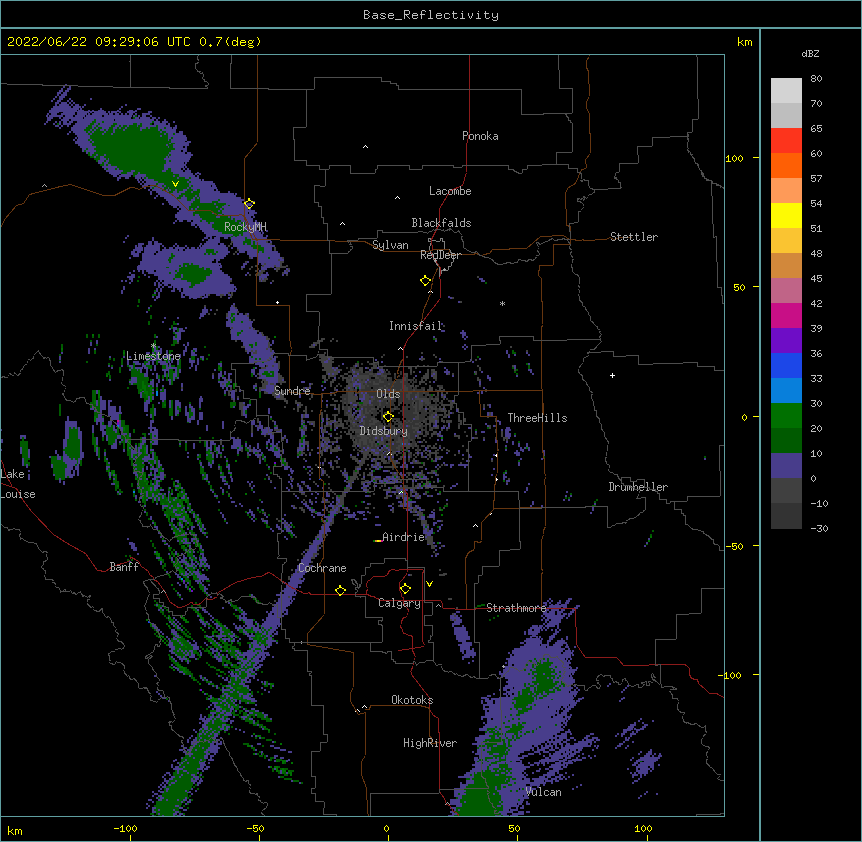Image resolution: width=862 pixels, height=842 pixels.
Task: Select the bright yellow swatch between 54 and 51
Action: tap(786, 215)
